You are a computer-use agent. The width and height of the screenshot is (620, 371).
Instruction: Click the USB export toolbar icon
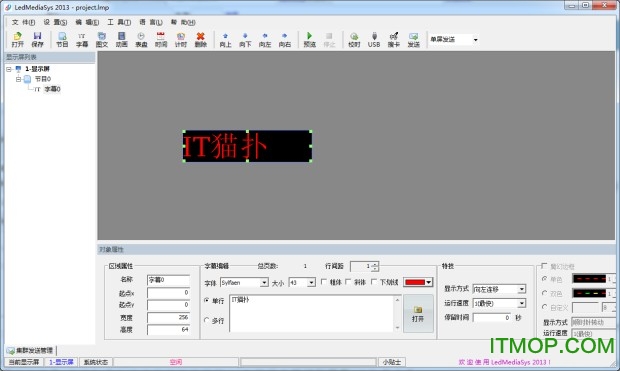coord(374,40)
